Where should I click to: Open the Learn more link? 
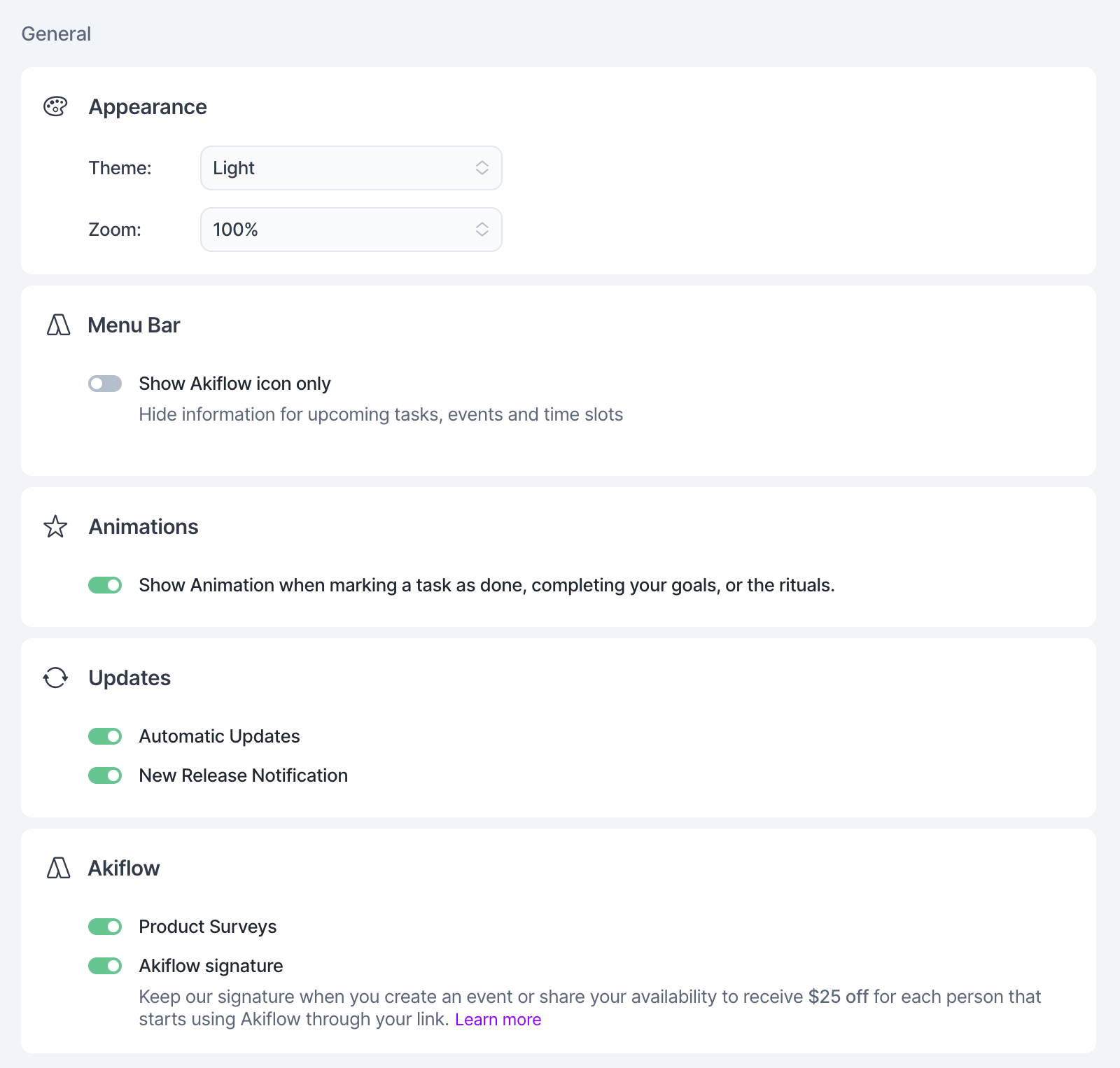[x=498, y=1019]
